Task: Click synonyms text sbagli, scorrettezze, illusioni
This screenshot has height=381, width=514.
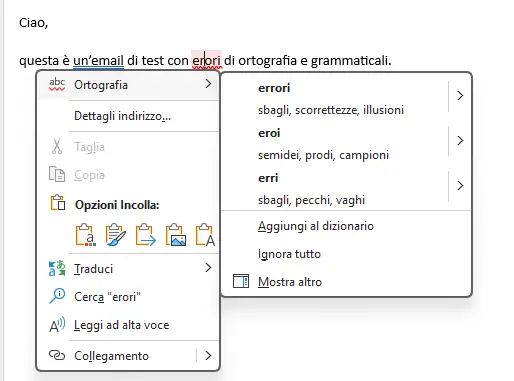Action: 331,110
